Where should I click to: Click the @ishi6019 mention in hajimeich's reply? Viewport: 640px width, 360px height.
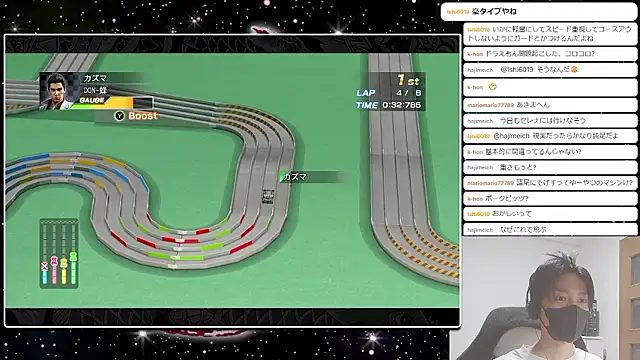517,69
